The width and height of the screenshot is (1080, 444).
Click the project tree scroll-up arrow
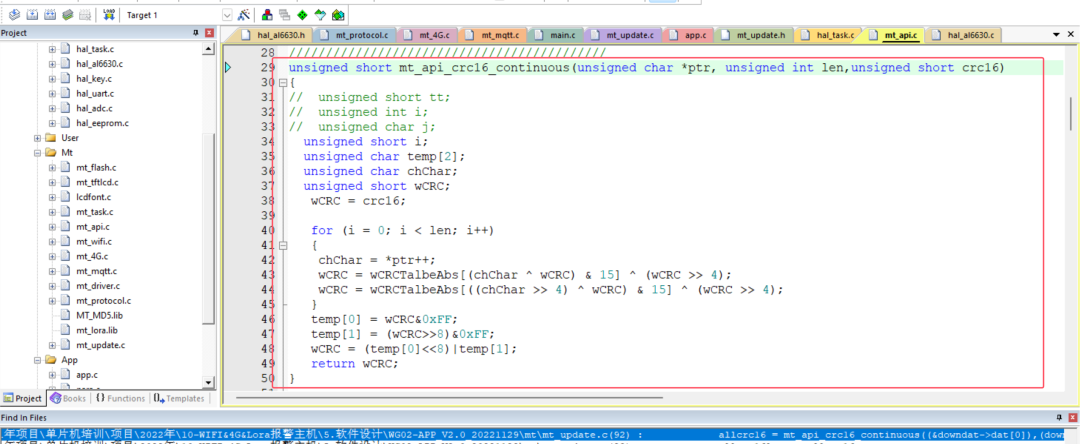tap(209, 50)
